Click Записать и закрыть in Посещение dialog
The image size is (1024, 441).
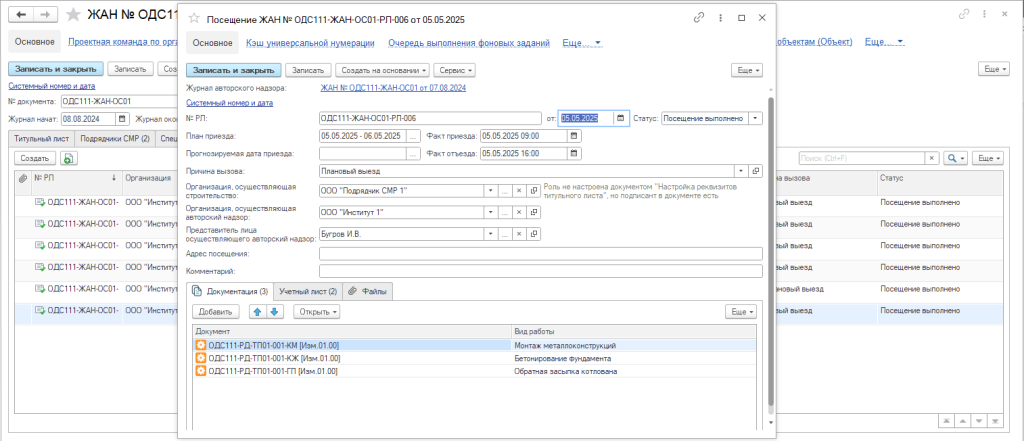click(x=234, y=69)
